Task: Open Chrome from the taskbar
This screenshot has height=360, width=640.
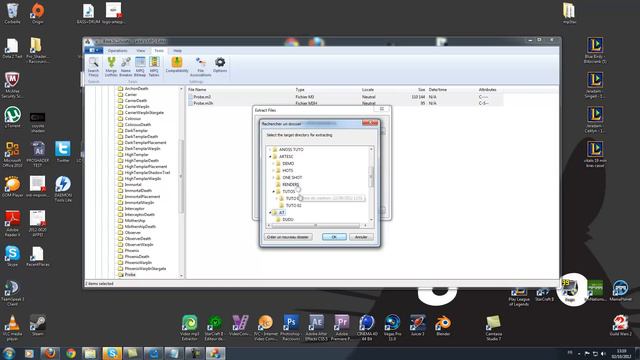Action: click(71, 353)
